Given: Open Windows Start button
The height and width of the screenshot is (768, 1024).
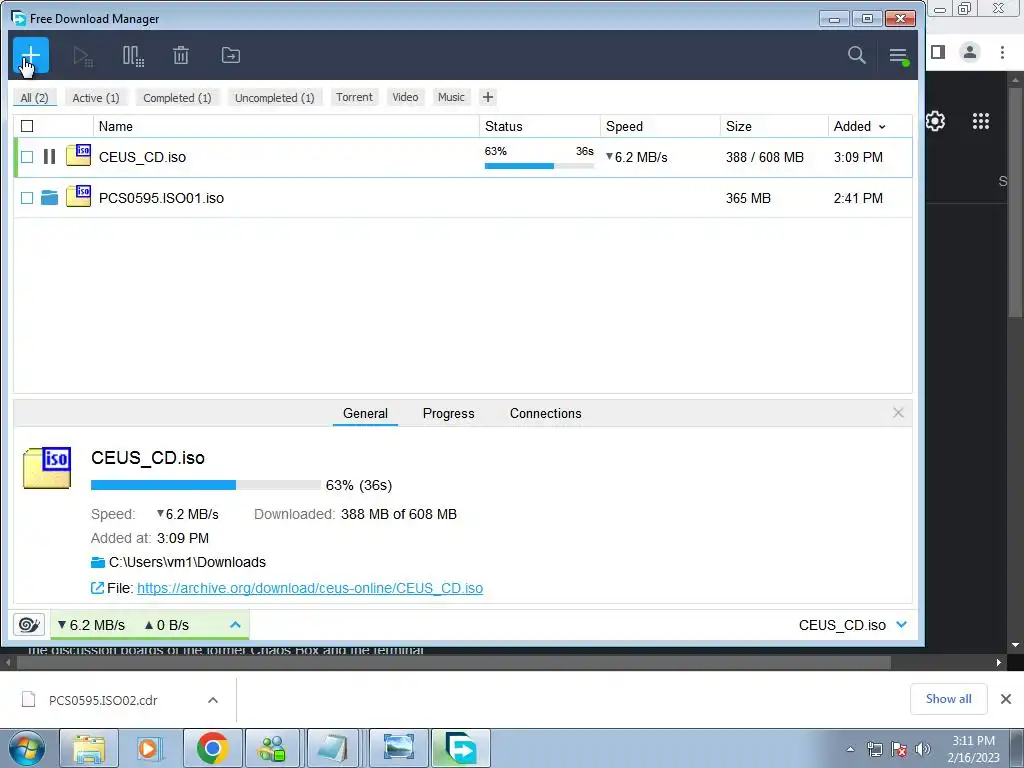Looking at the screenshot, I should click(x=26, y=748).
